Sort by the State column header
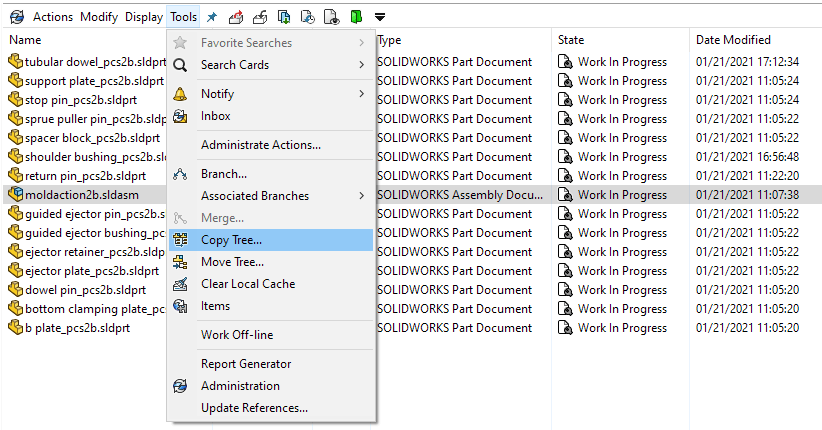 click(571, 40)
